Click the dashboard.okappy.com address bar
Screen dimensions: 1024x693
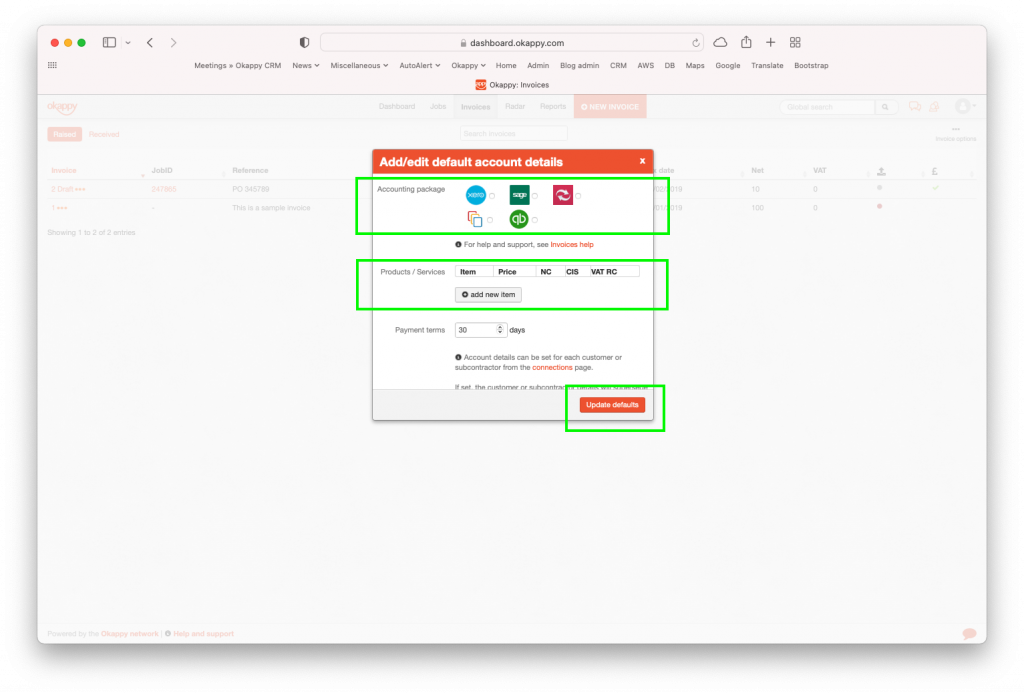click(512, 42)
